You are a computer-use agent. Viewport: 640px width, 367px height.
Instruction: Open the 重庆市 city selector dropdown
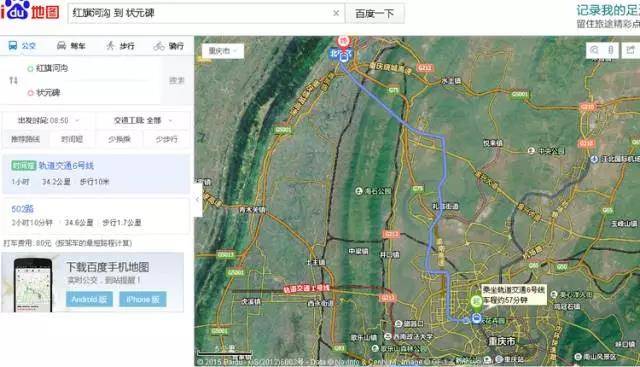pos(223,51)
